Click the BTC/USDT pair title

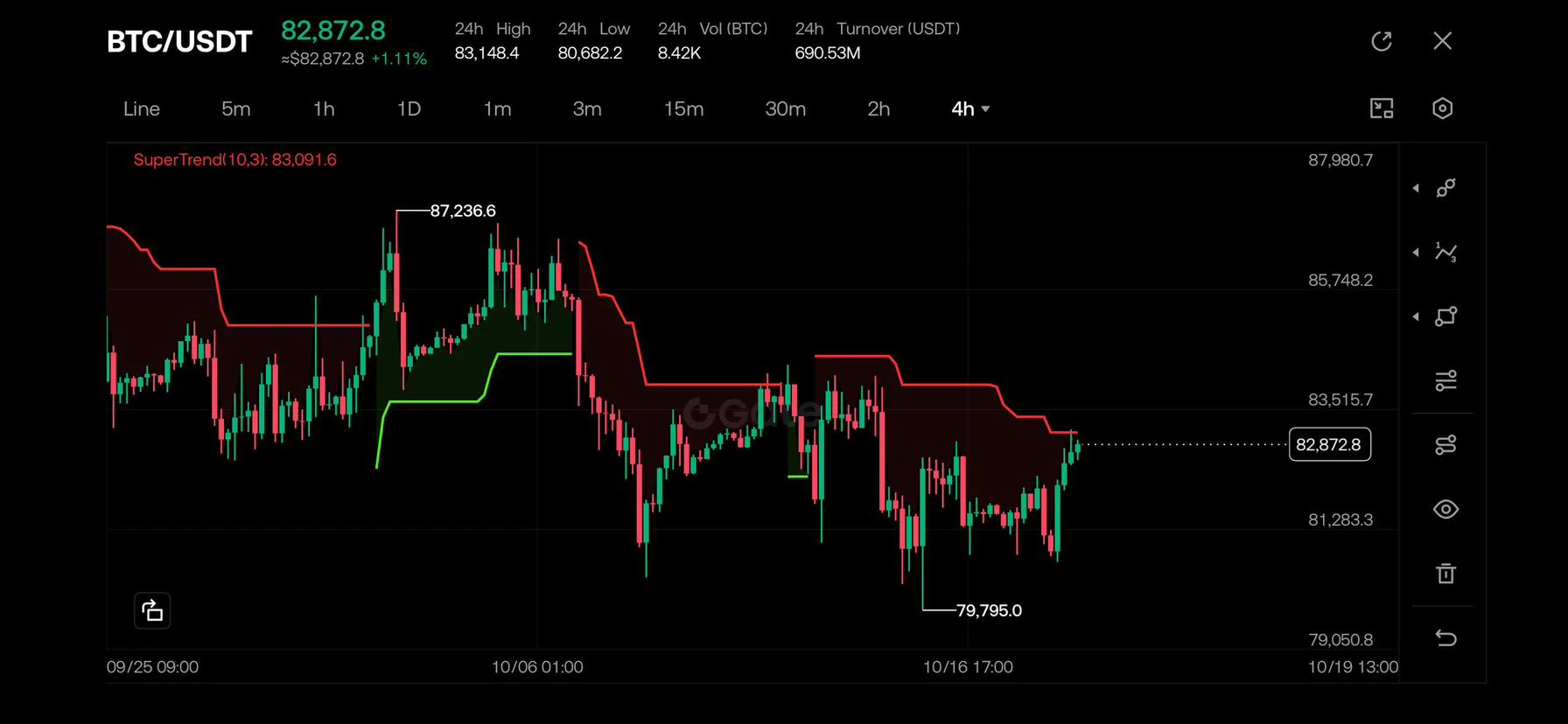(179, 41)
